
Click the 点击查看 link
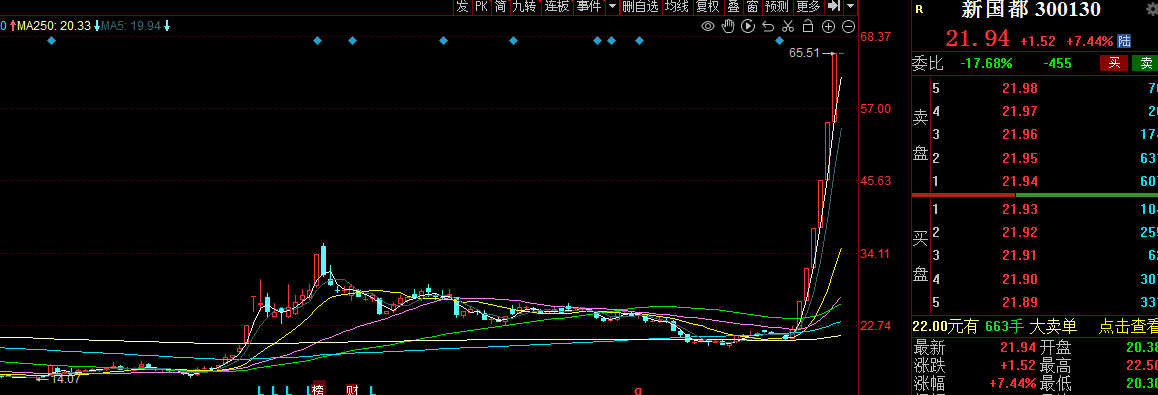[x=1128, y=326]
